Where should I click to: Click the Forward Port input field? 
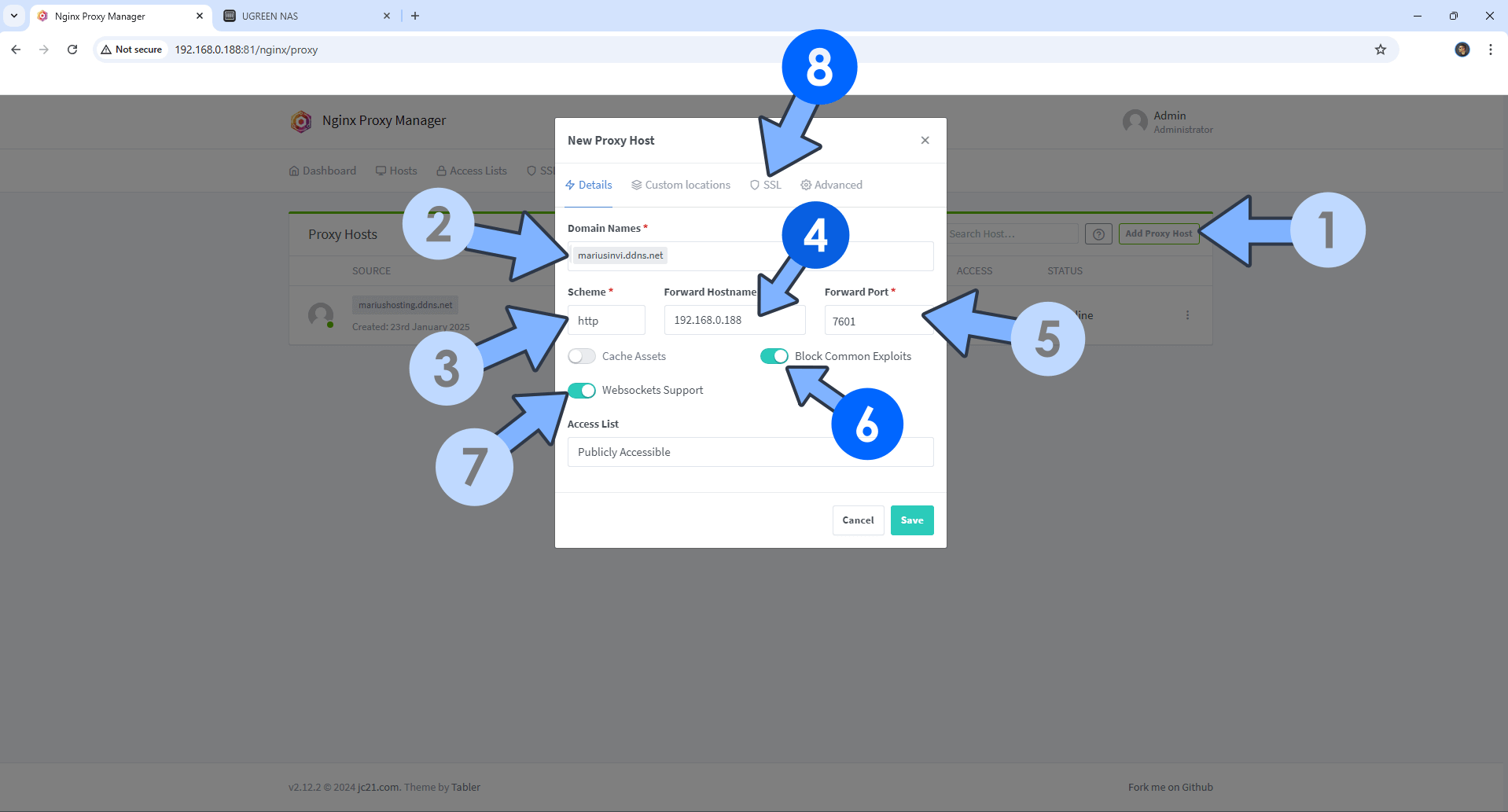point(873,321)
